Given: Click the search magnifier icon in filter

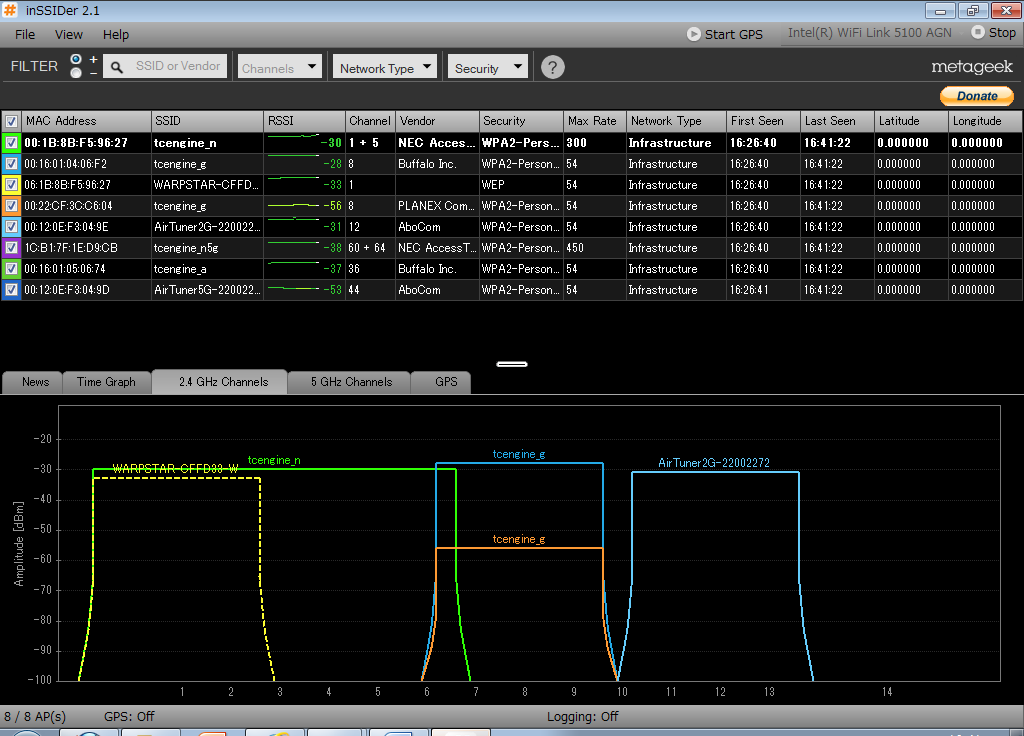Looking at the screenshot, I should [117, 67].
